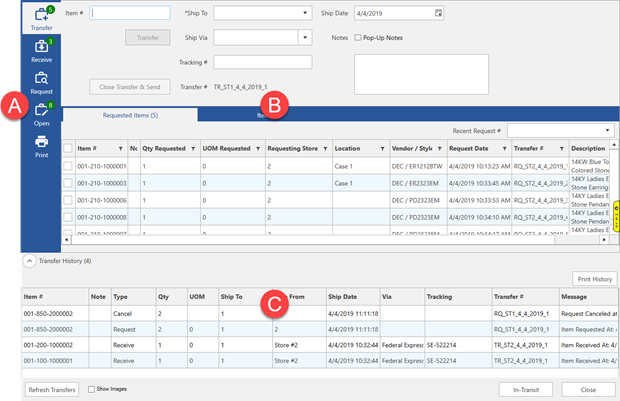Switch to the Requested Items tab

(x=129, y=115)
